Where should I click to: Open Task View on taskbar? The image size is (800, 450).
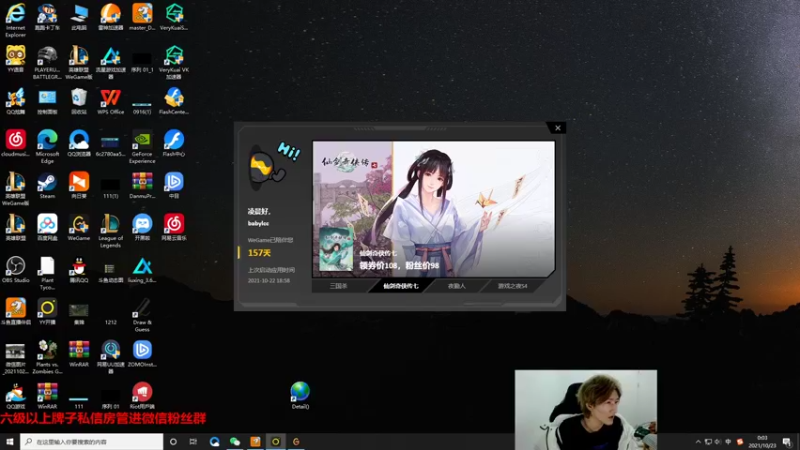point(193,442)
